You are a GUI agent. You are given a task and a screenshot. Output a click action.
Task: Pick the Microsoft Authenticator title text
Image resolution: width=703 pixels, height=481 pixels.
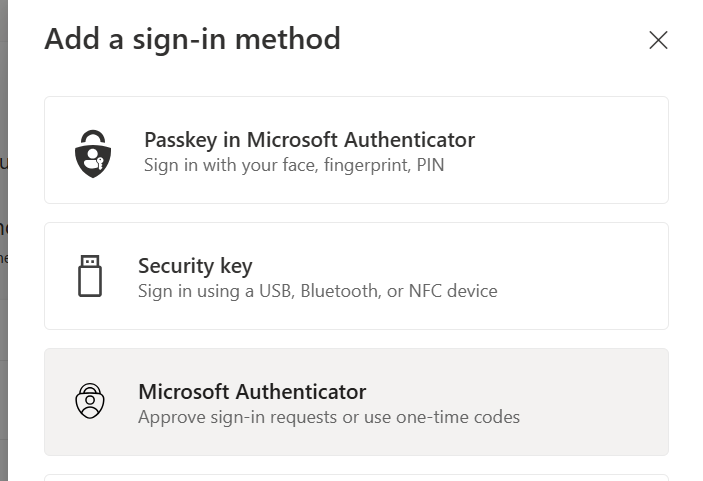pos(252,391)
